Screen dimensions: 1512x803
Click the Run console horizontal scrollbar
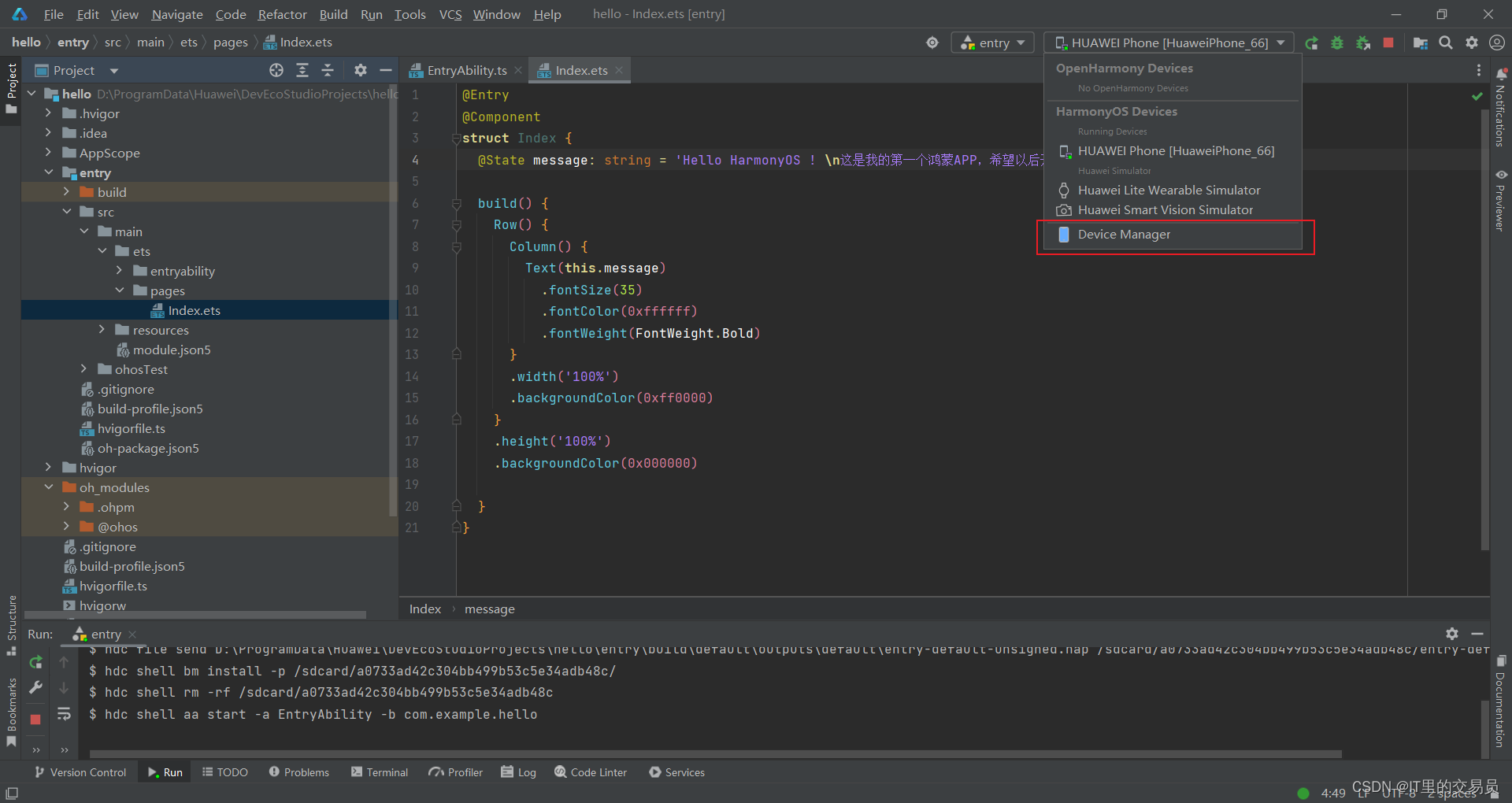coord(715,753)
